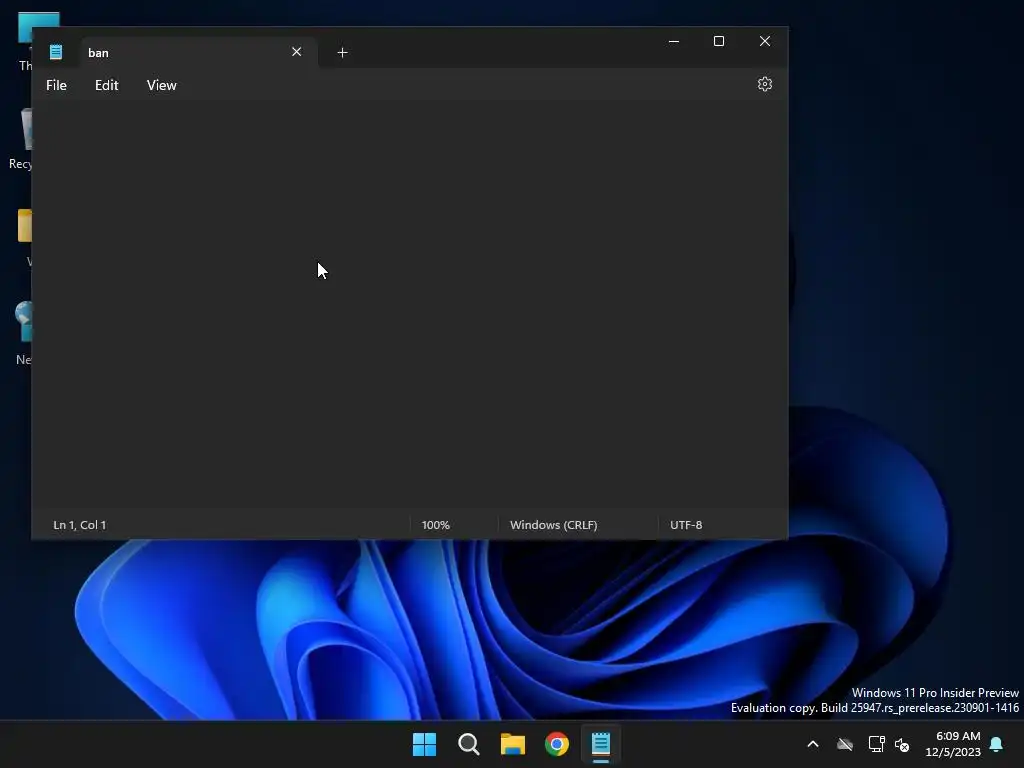Click the muted volume tray icon
The image size is (1024, 768).
902,744
